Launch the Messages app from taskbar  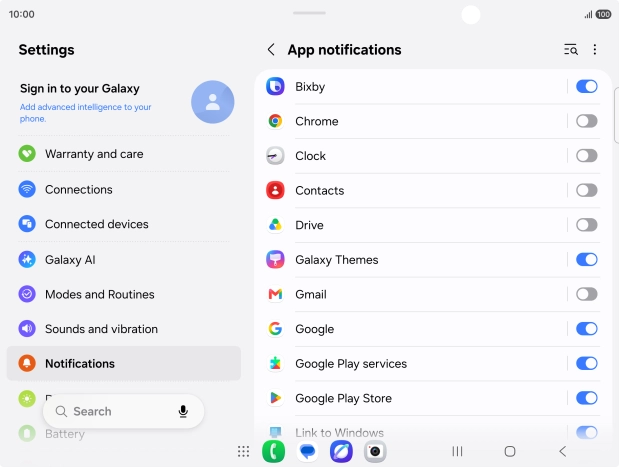pyautogui.click(x=308, y=451)
